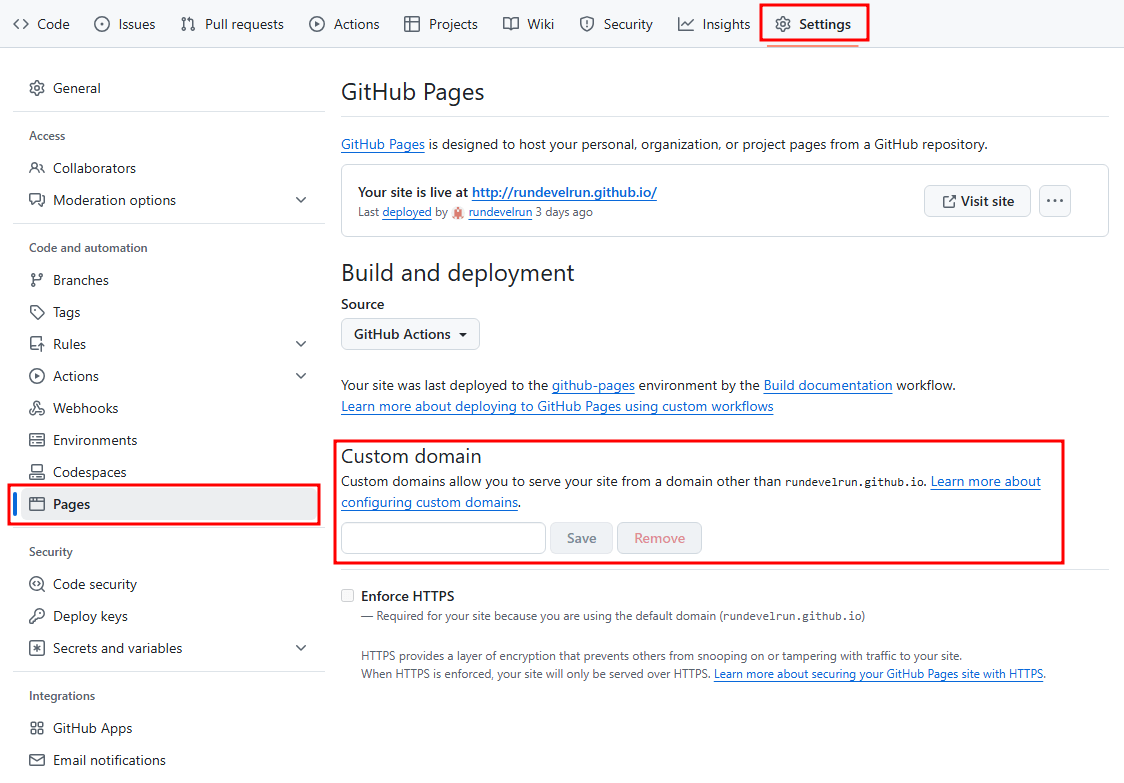This screenshot has width=1124, height=783.
Task: Open the Pull requests tab
Action: [232, 24]
